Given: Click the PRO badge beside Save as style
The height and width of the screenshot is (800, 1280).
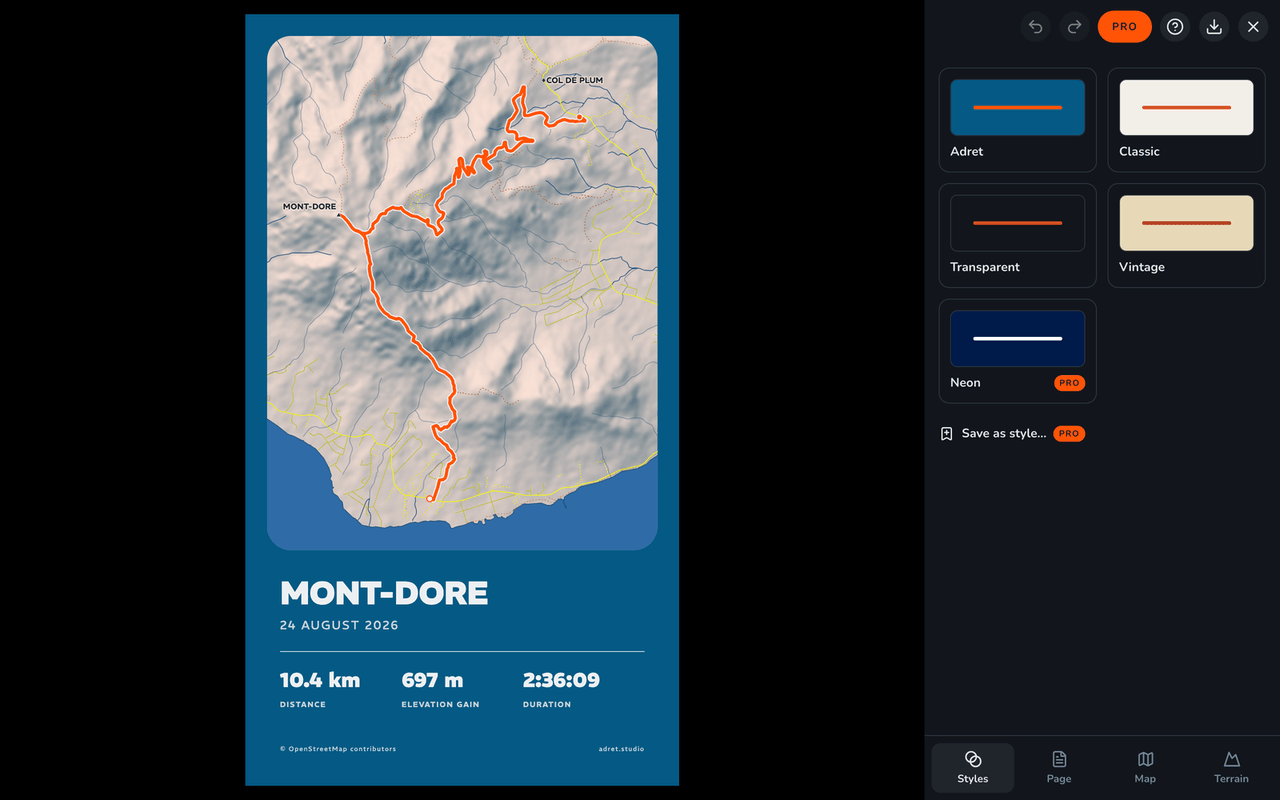Looking at the screenshot, I should [x=1069, y=434].
